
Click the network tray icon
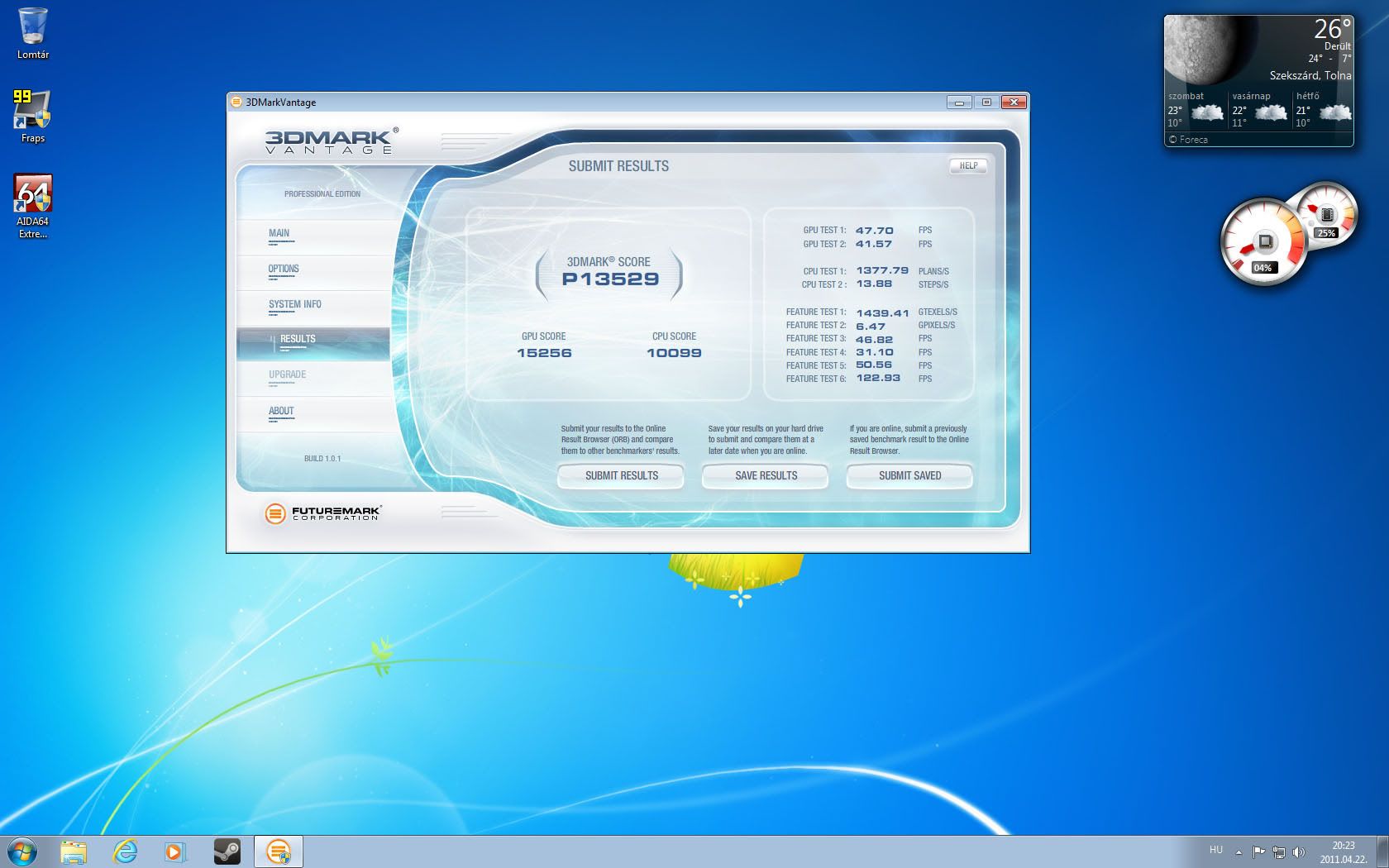point(1279,851)
